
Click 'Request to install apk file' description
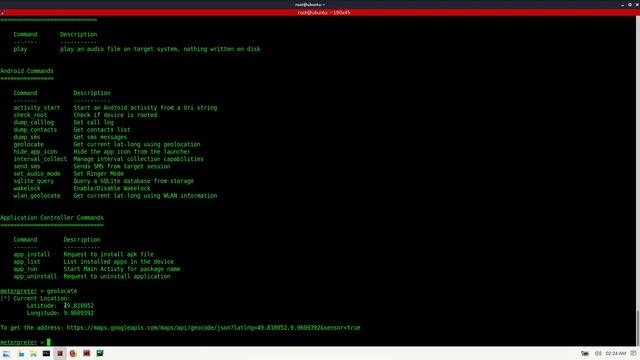[x=109, y=254]
